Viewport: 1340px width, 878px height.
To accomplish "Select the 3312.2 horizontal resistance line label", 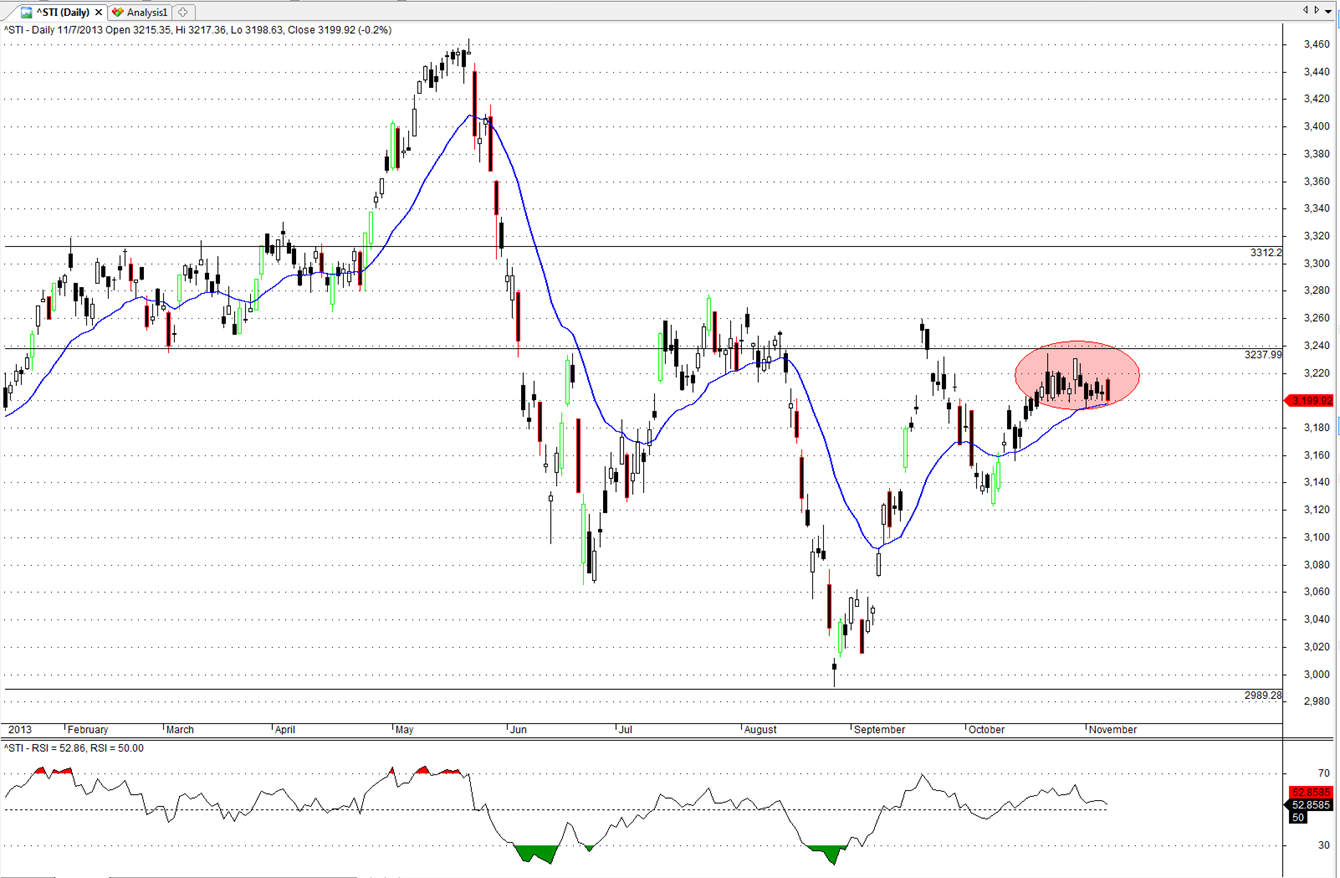I will pyautogui.click(x=1265, y=253).
